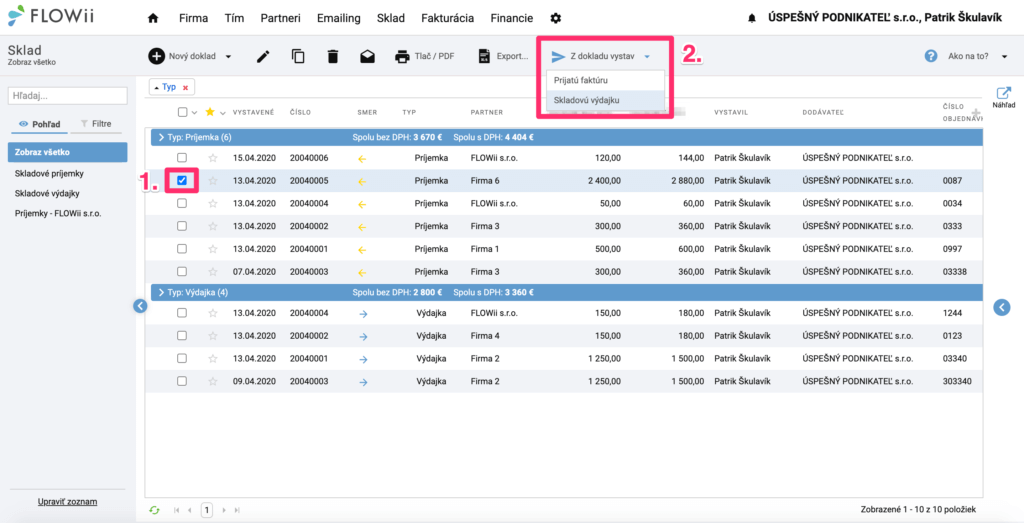
Task: Edit document with pencil icon
Action: pyautogui.click(x=263, y=57)
